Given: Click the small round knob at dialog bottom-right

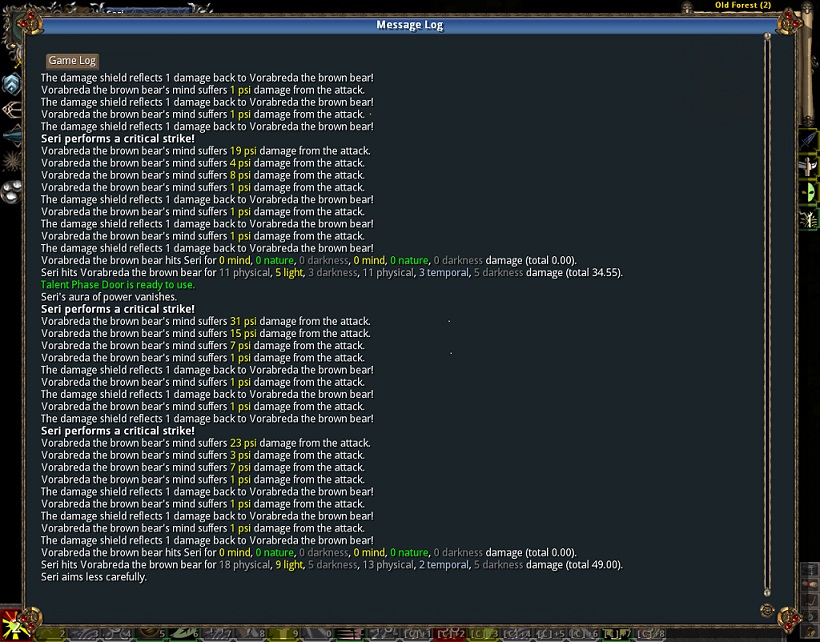Looking at the screenshot, I should (767, 609).
